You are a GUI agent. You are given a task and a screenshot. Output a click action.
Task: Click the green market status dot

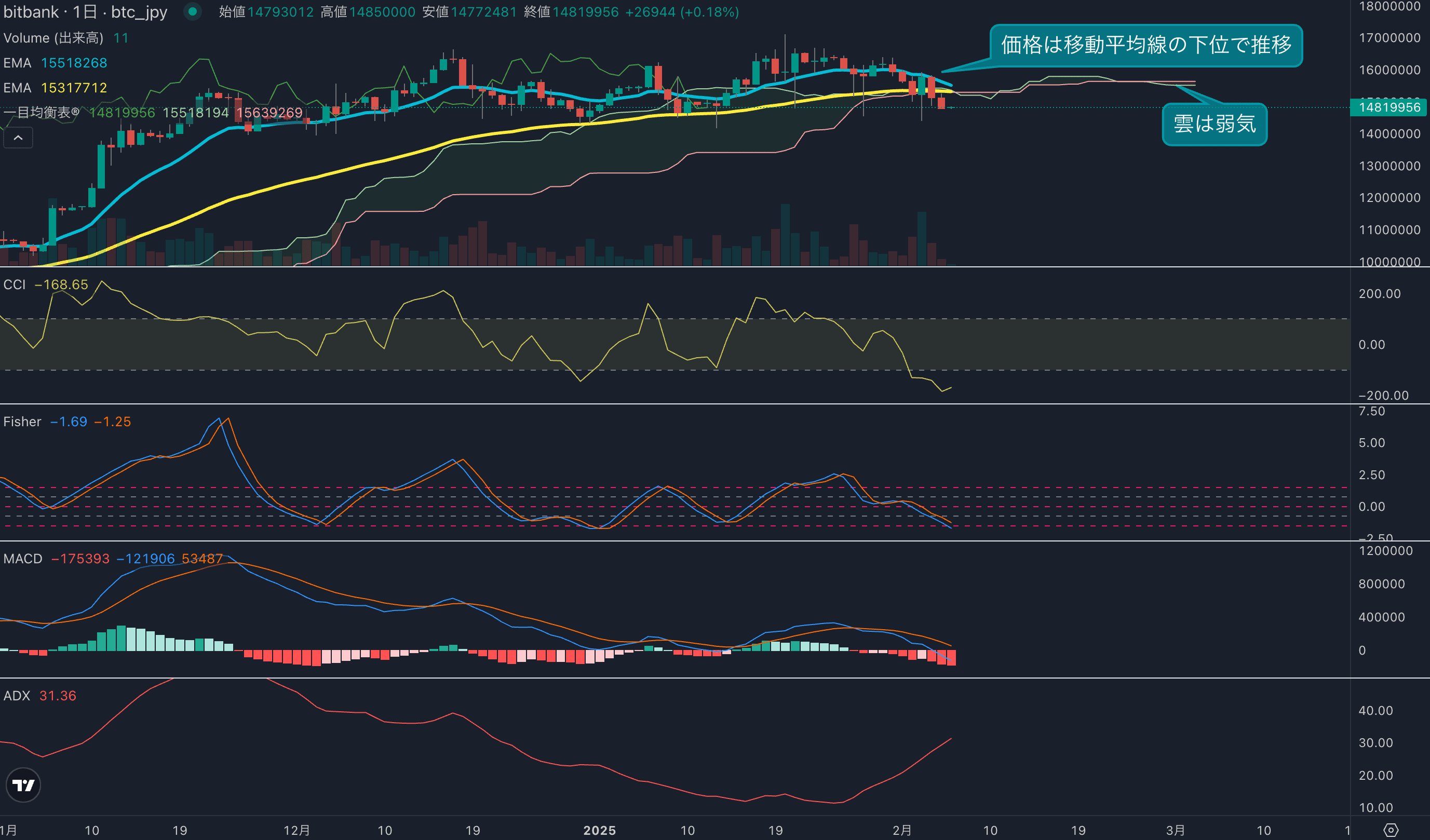point(192,11)
